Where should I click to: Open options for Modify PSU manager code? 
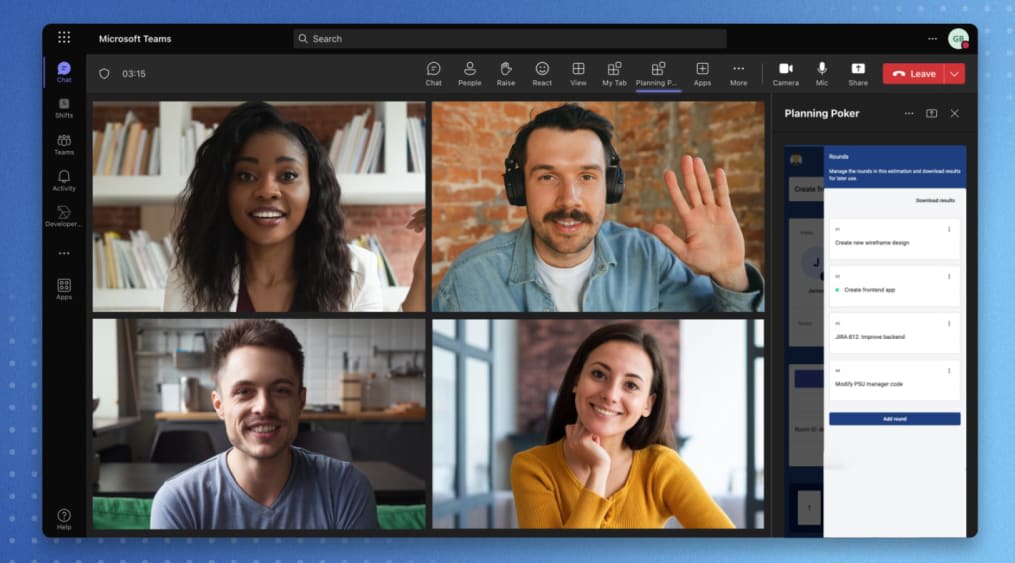tap(949, 371)
